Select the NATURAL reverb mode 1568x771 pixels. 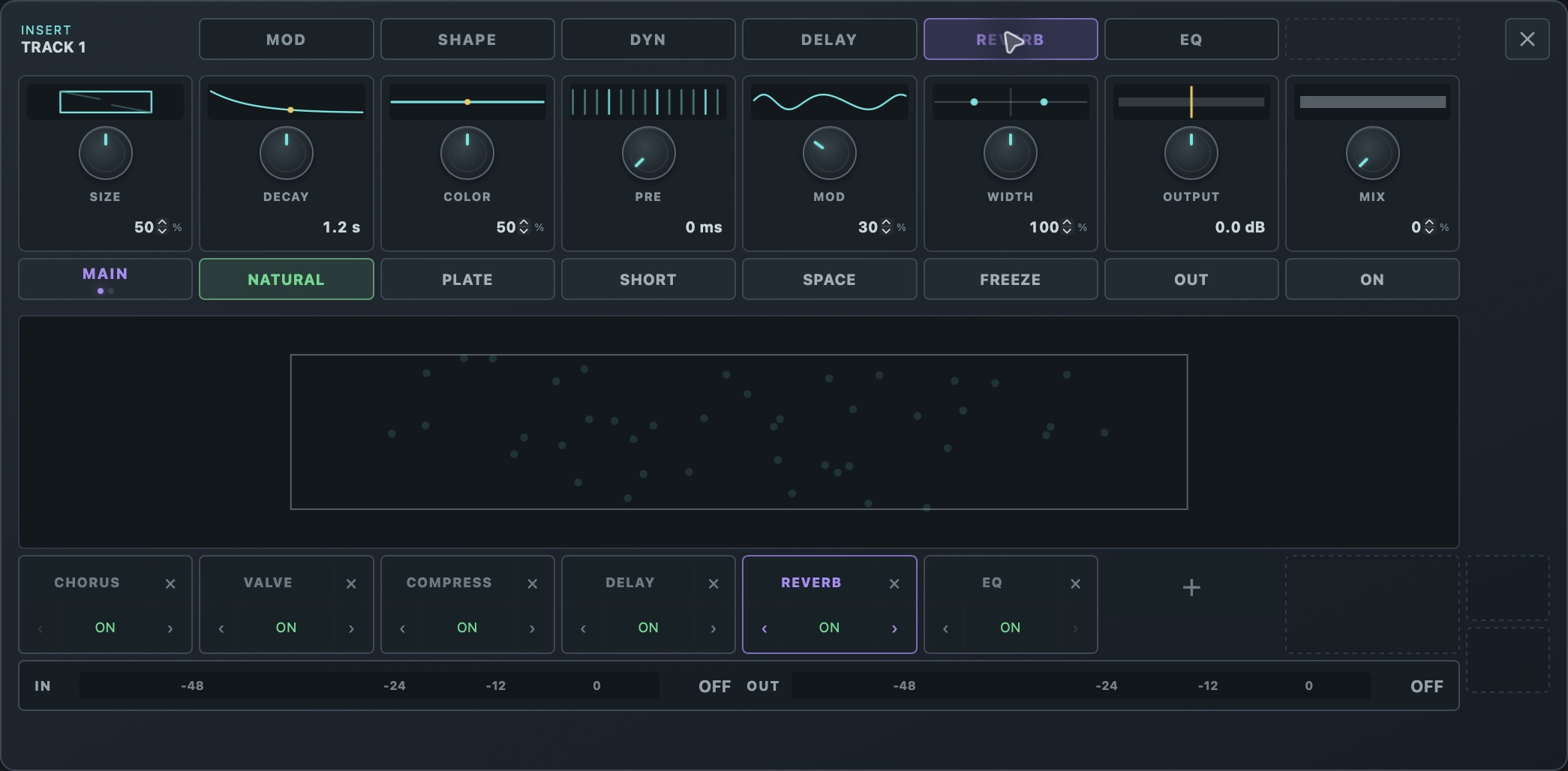pyautogui.click(x=286, y=279)
